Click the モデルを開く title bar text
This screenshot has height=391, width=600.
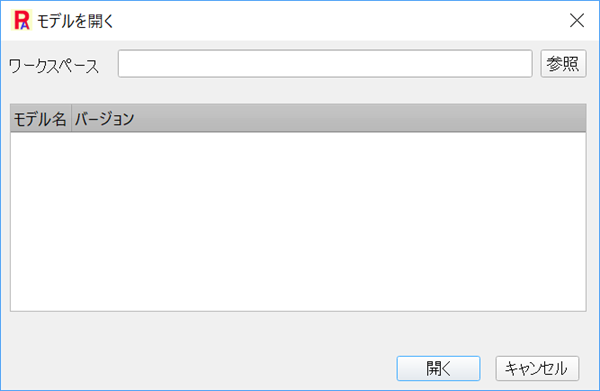75,21
